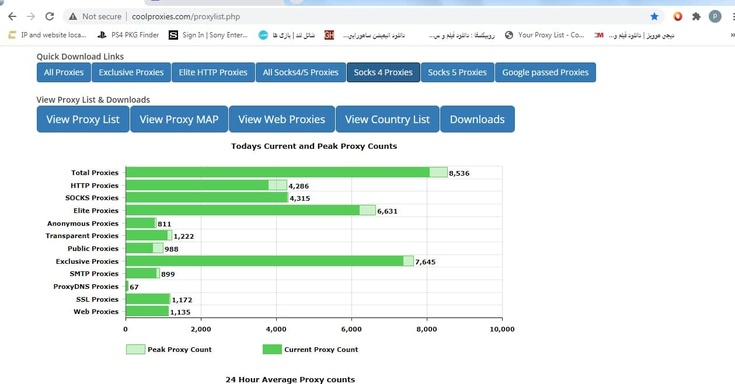Click the PlayStation icon in bookmarks bar
735x384 pixels.
[x=102, y=35]
